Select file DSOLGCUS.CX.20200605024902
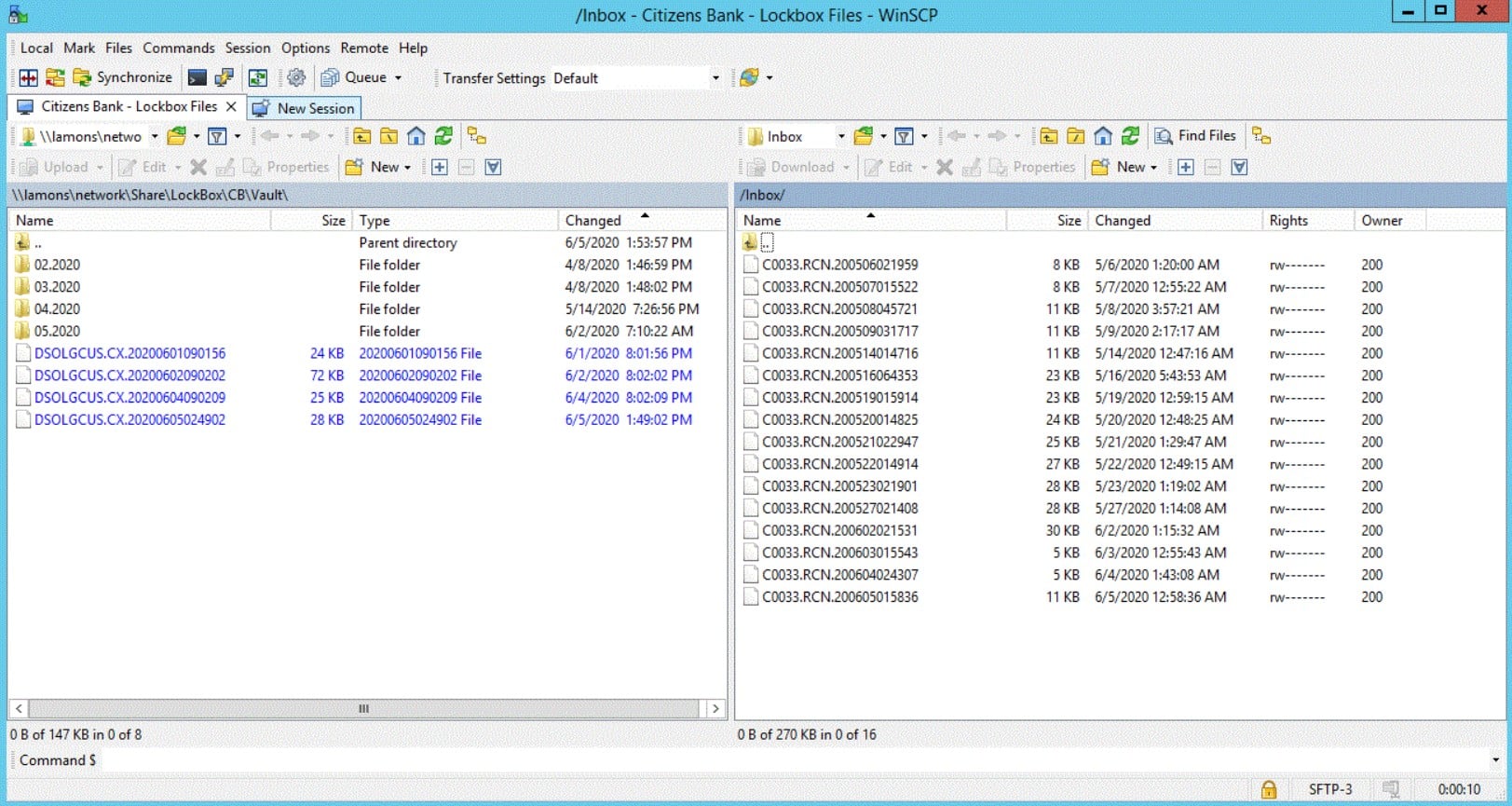Image resolution: width=1512 pixels, height=806 pixels. pyautogui.click(x=129, y=419)
